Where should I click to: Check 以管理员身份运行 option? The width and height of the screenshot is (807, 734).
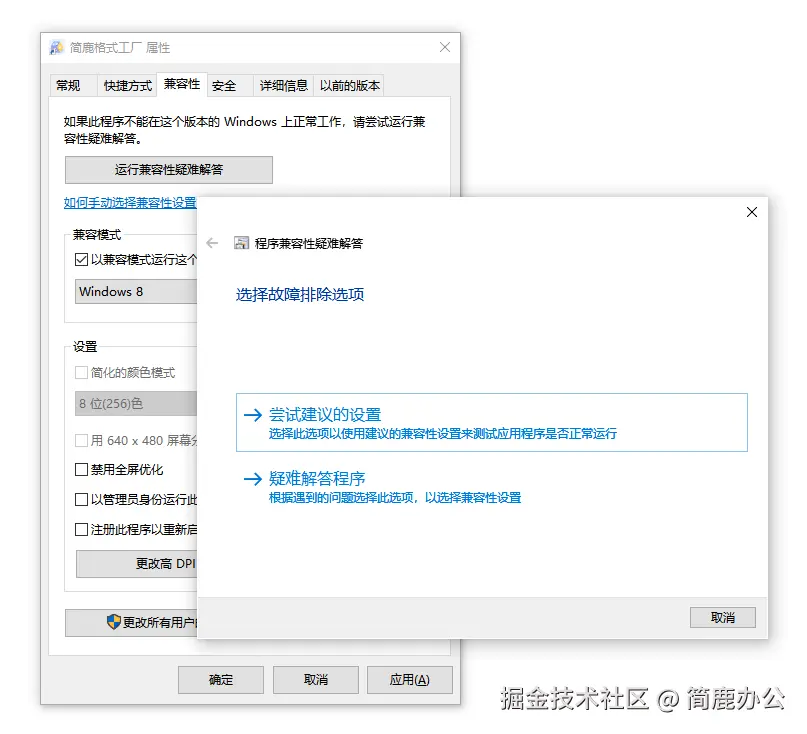(81, 497)
